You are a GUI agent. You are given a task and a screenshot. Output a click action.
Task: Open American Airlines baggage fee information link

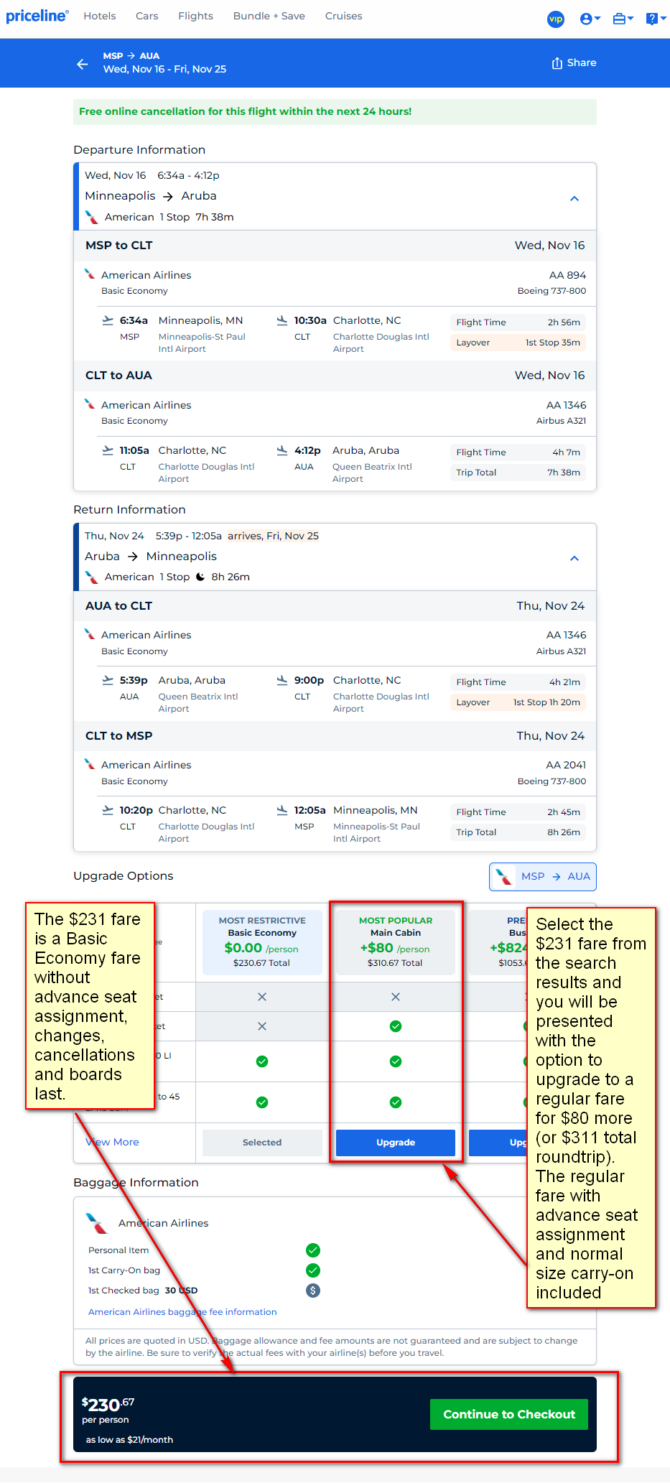click(182, 1312)
